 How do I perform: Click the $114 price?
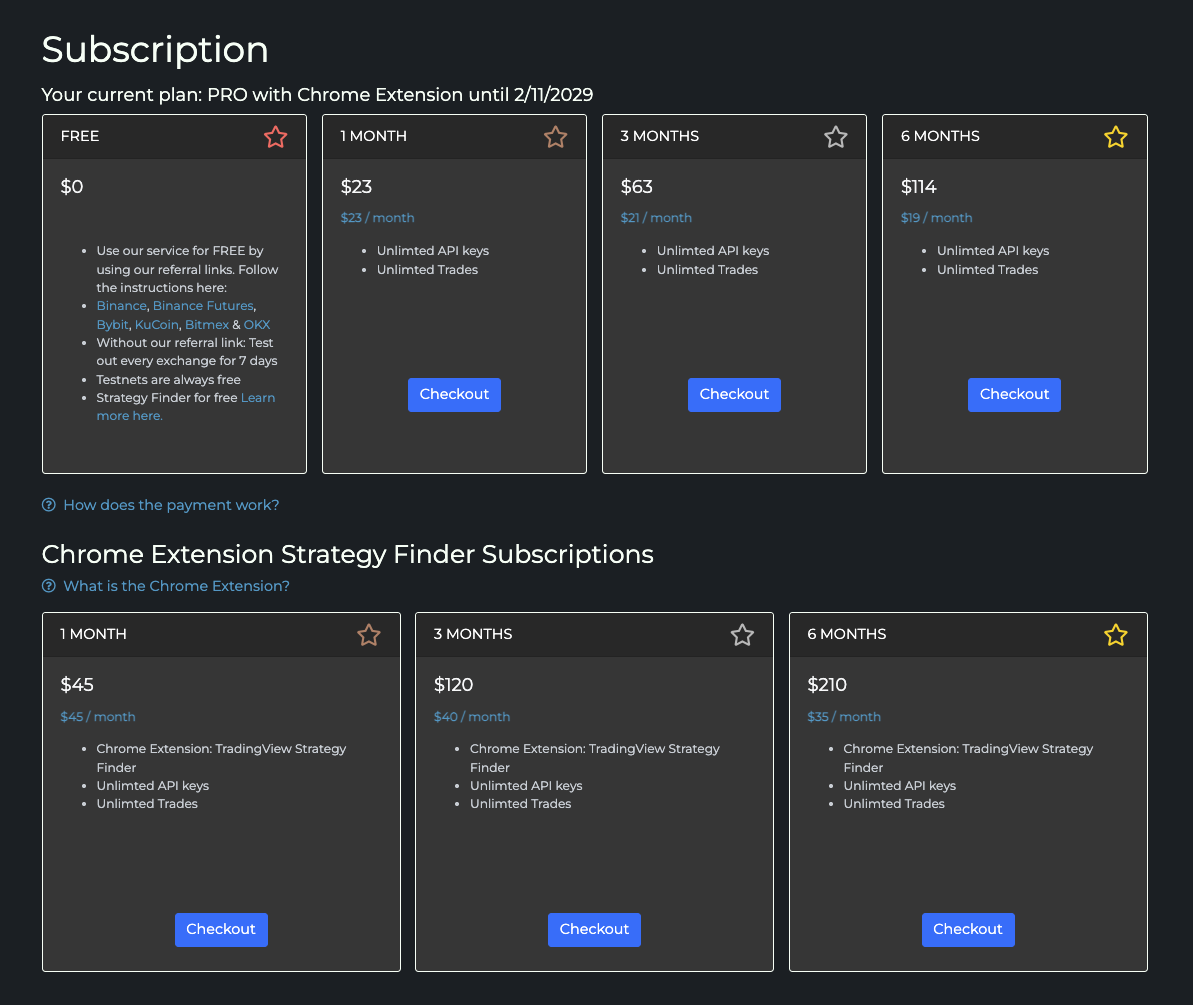(x=918, y=186)
